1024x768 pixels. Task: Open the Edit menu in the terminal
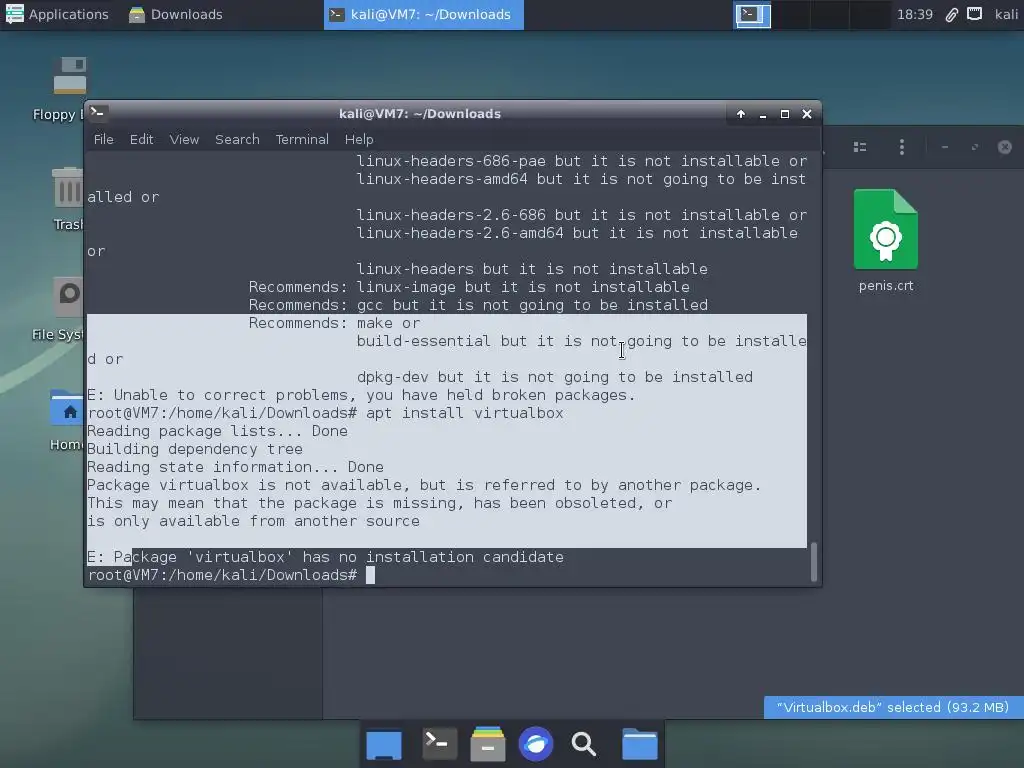[141, 139]
